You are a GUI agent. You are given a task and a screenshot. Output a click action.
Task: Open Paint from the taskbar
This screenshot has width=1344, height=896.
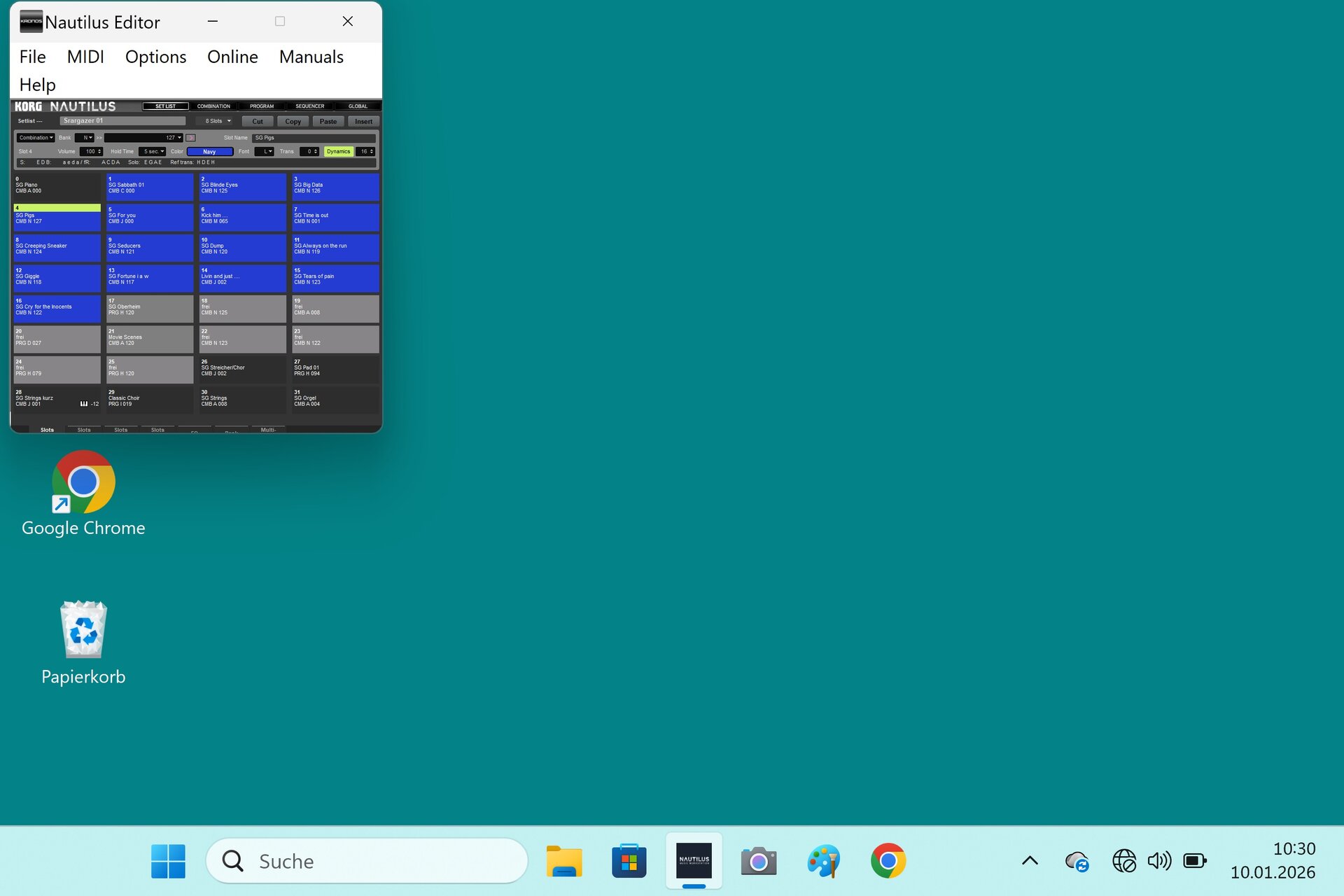click(823, 860)
